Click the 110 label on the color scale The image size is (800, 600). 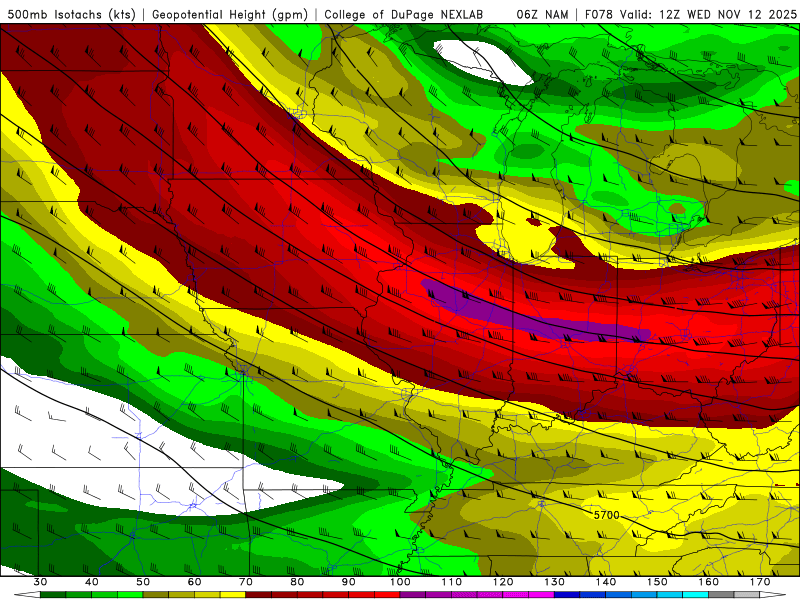point(452,582)
